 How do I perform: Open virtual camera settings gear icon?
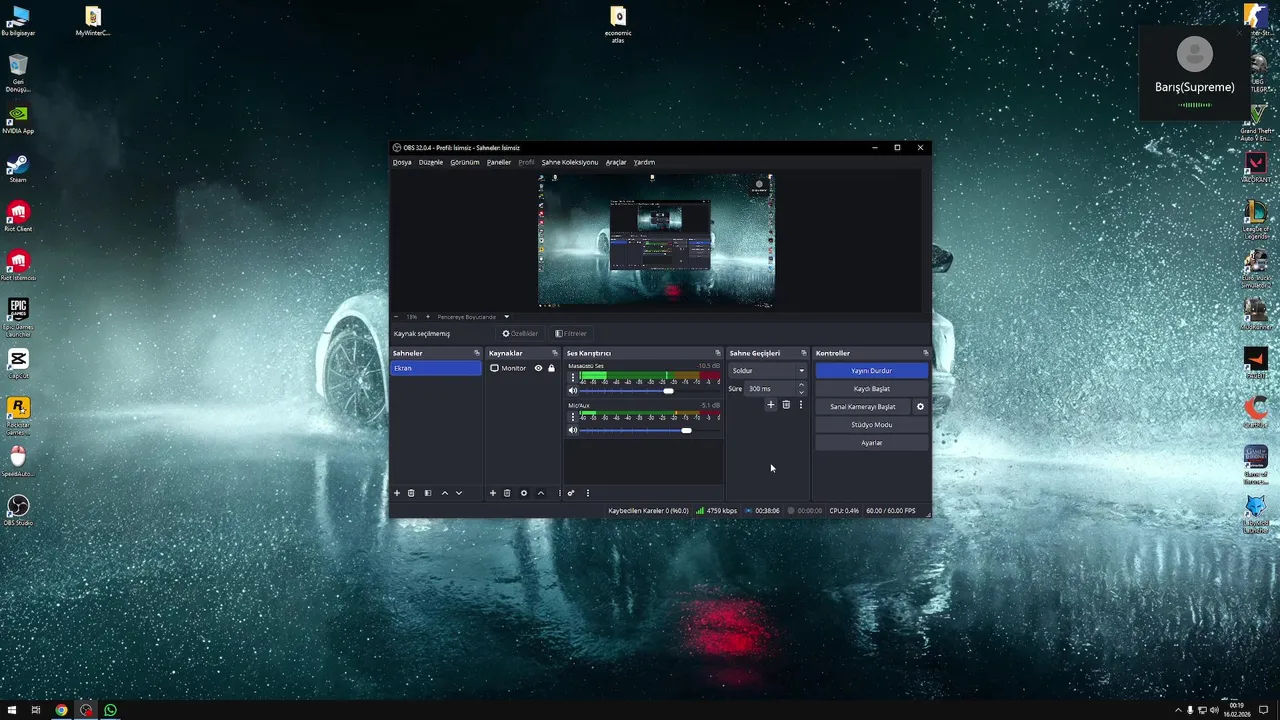tap(920, 407)
